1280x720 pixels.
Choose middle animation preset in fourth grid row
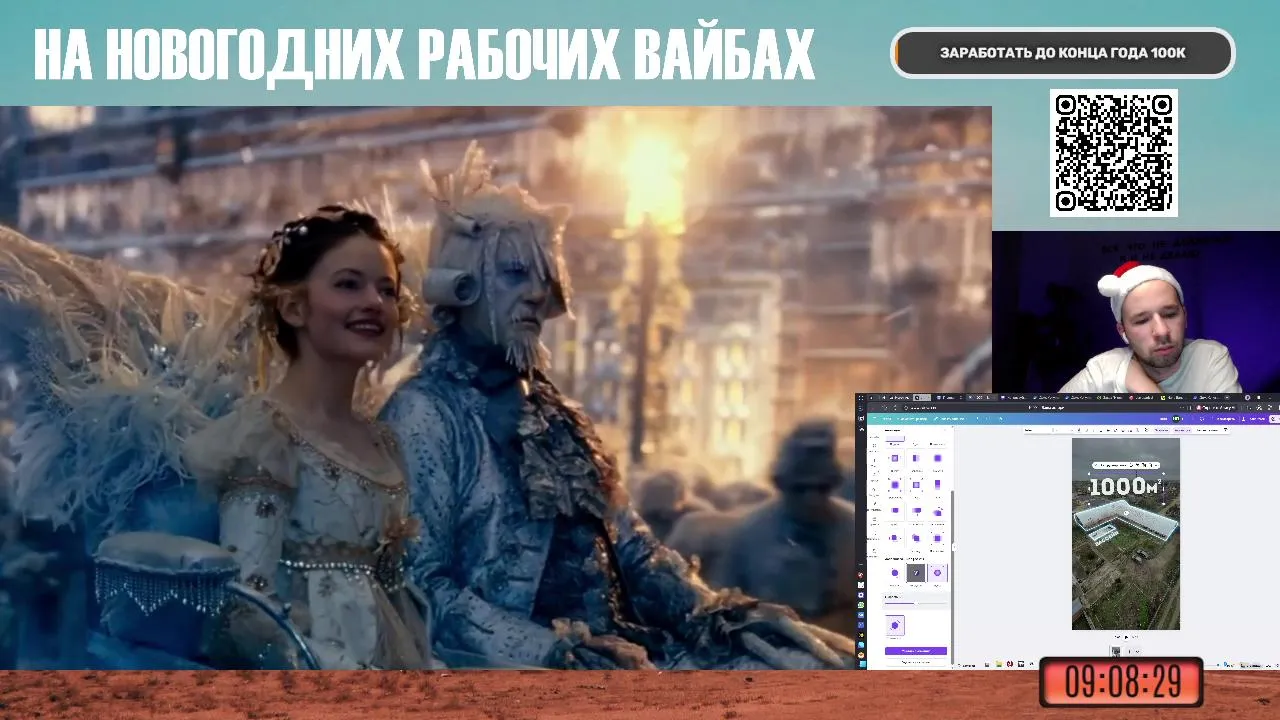(916, 538)
